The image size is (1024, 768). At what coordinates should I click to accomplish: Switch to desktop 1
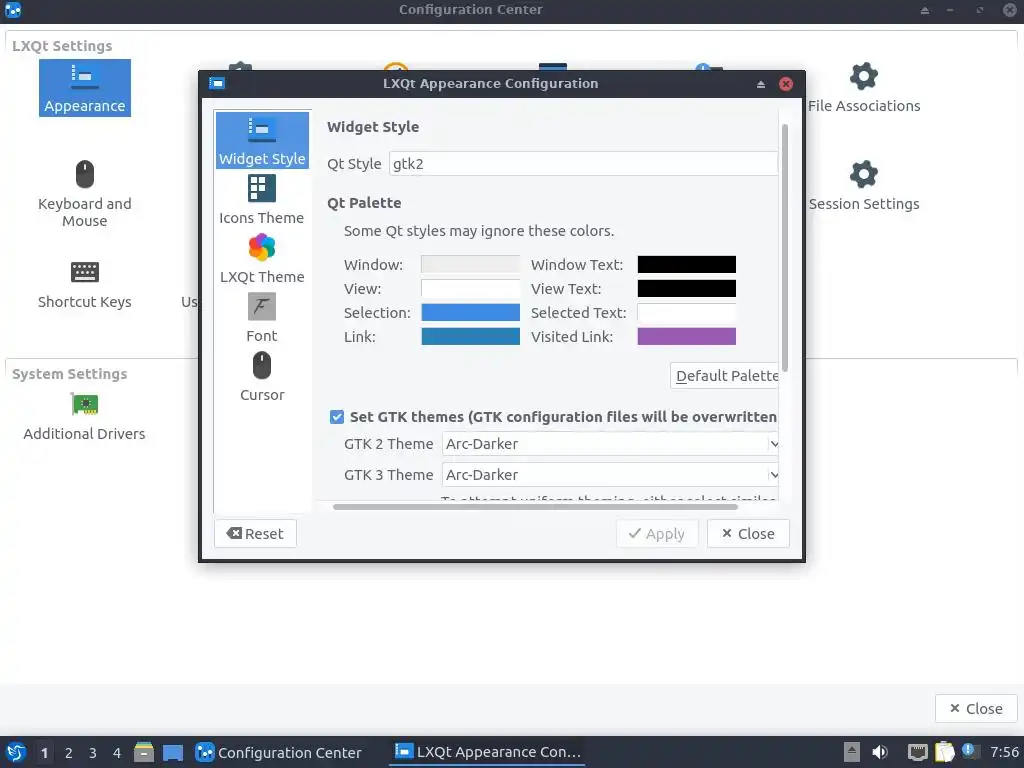[44, 753]
